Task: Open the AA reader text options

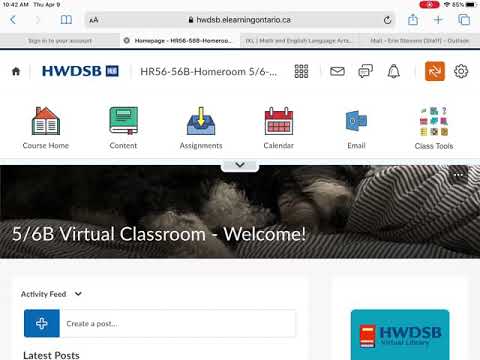Action: pos(94,20)
